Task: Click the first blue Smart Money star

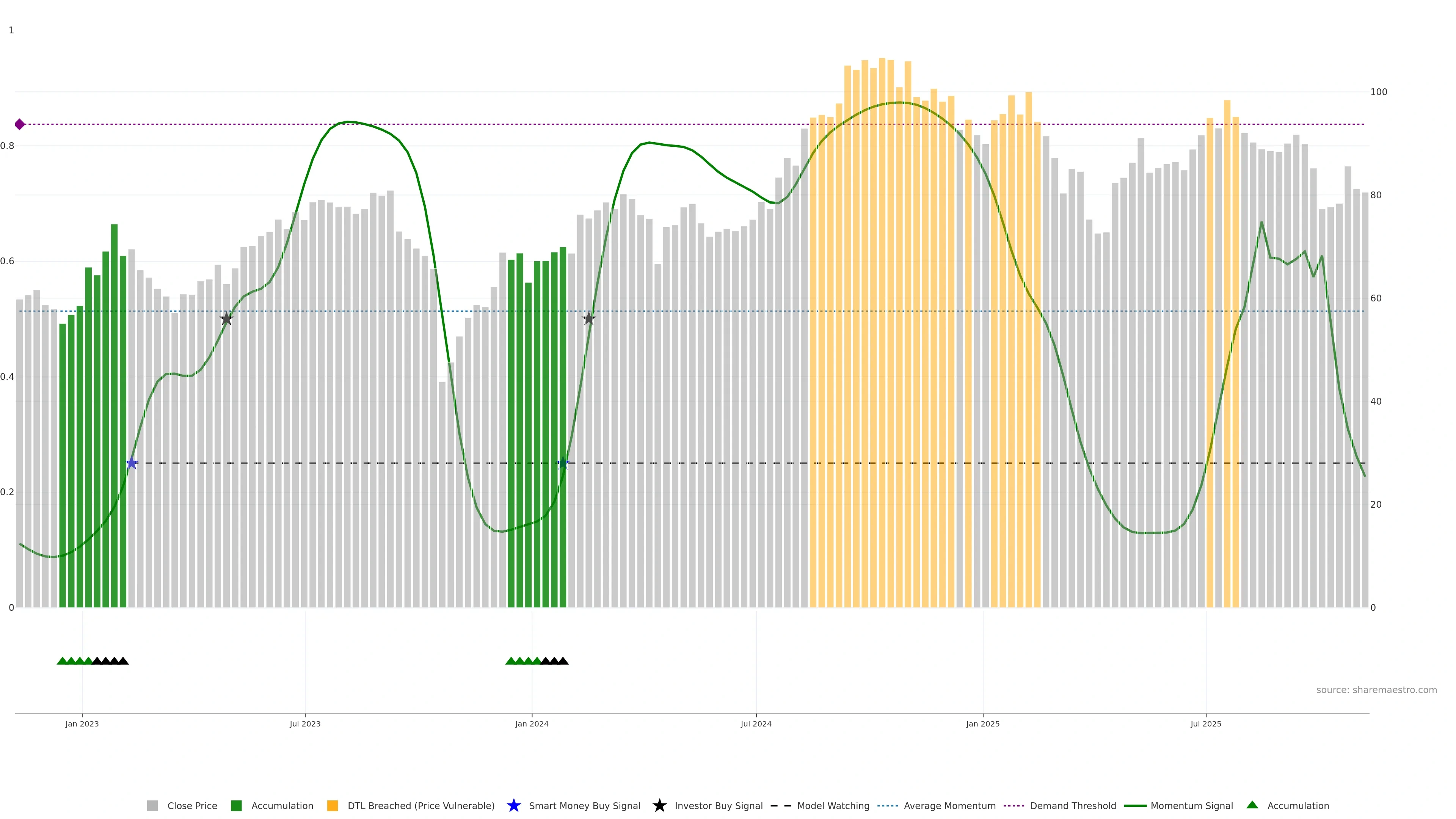Action: (x=132, y=463)
